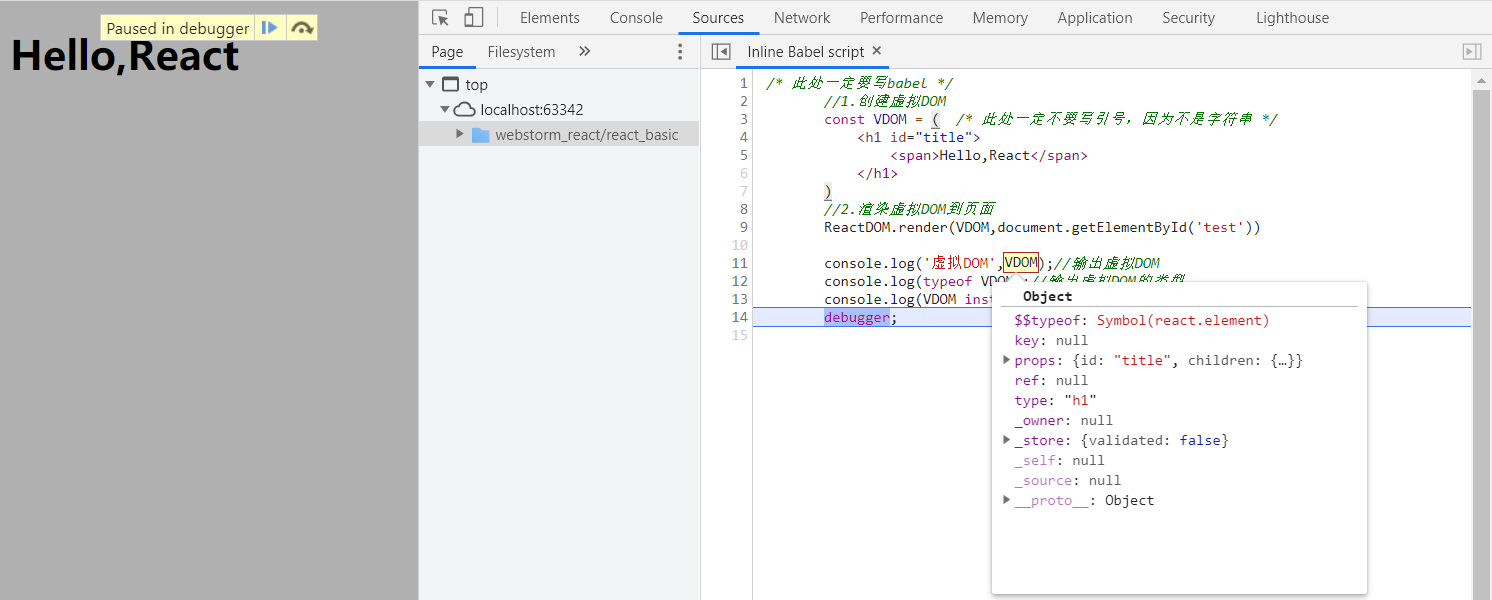This screenshot has height=600, width=1492.
Task: Click the Paused in debugger label
Action: (x=178, y=28)
